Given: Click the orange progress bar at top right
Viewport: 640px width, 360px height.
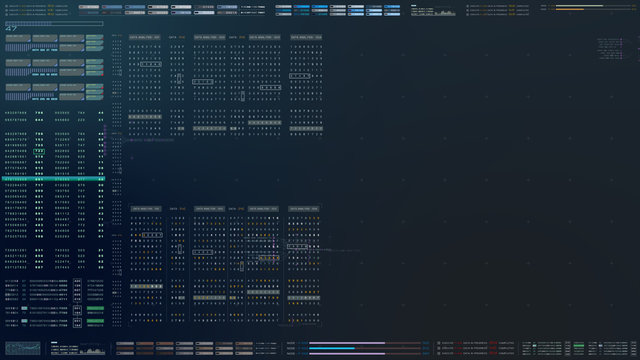Looking at the screenshot, I should coord(570,9).
